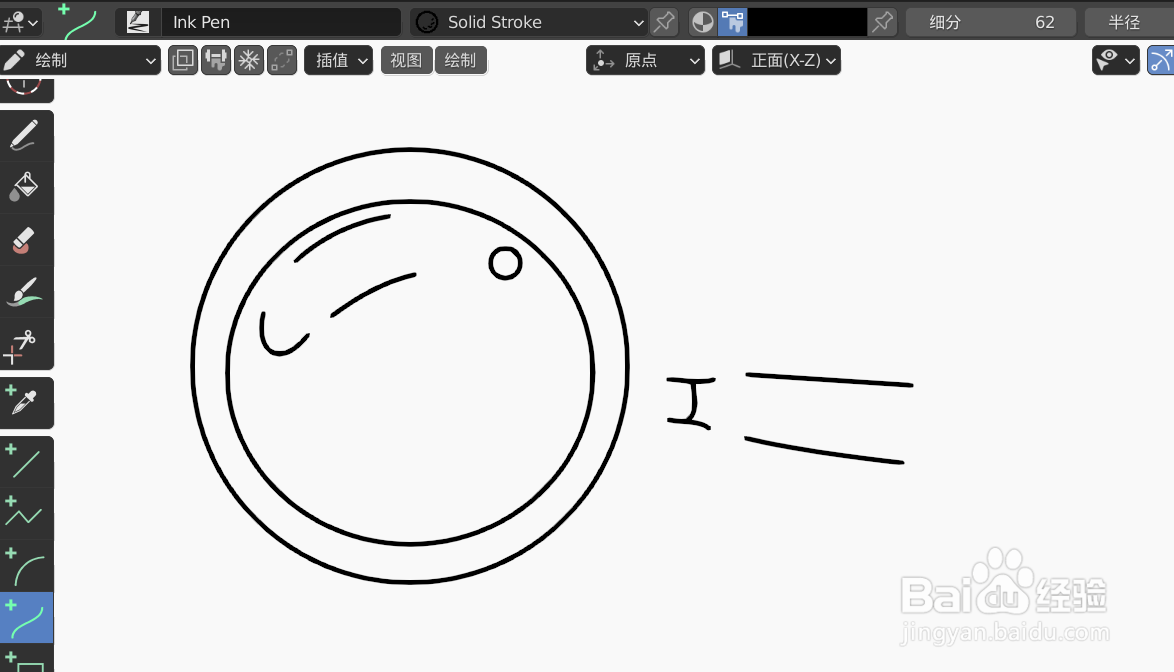Pin the stroke color setting

click(883, 22)
